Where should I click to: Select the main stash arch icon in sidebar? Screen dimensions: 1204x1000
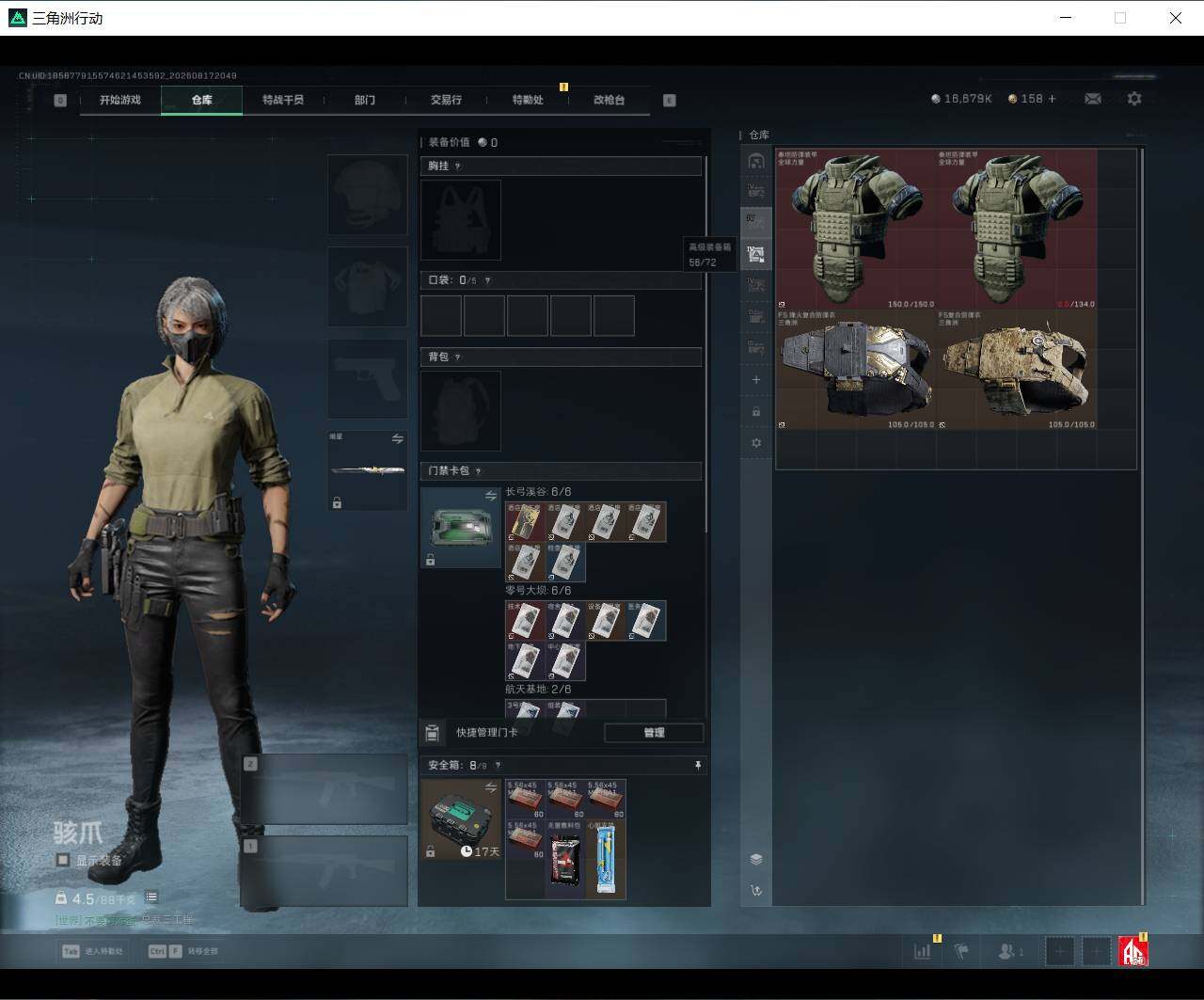[x=756, y=161]
